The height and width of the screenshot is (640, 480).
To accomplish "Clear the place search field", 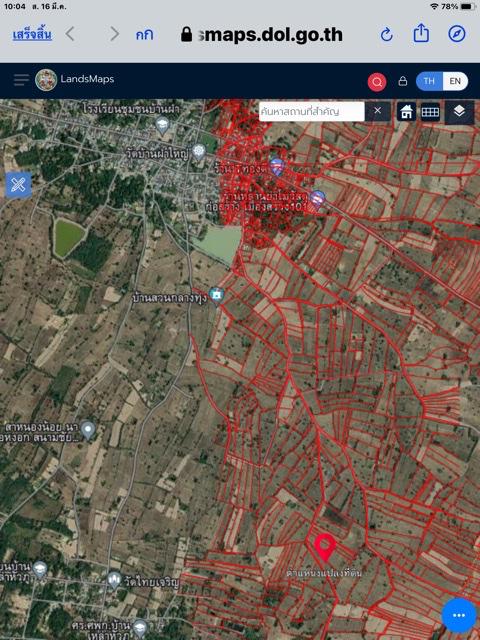I will (378, 111).
